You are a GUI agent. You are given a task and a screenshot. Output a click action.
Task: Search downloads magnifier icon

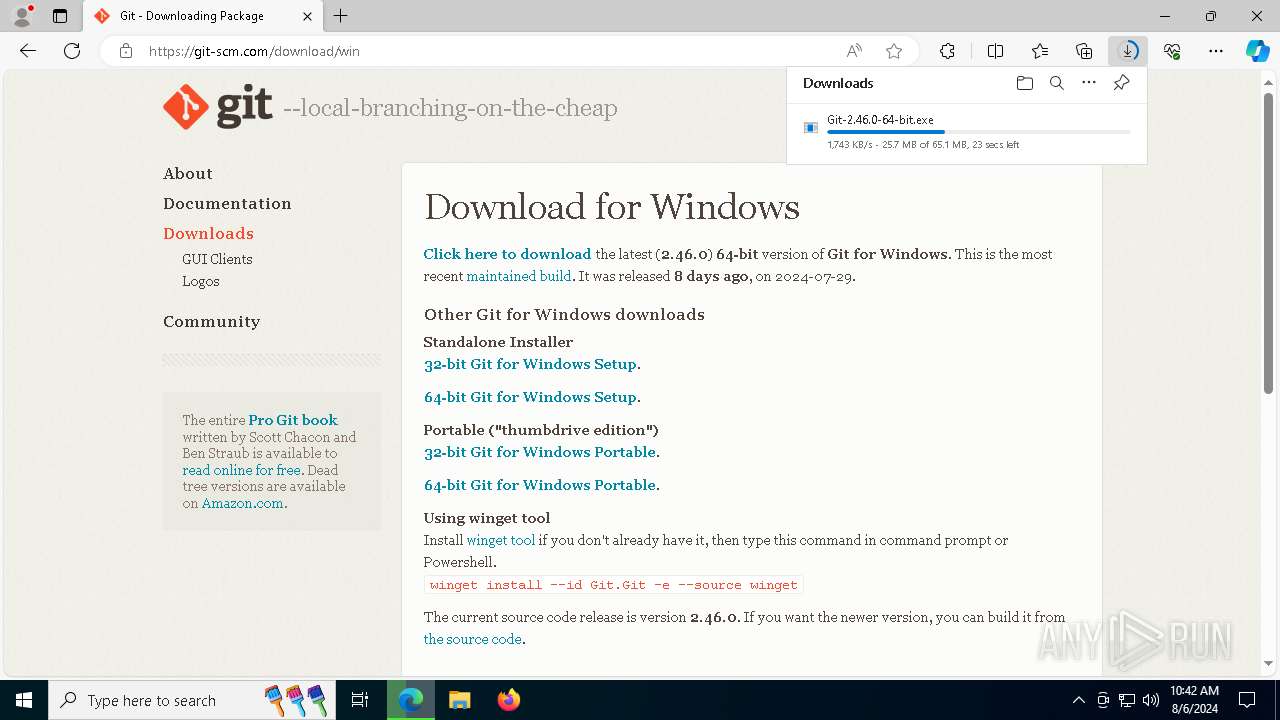pyautogui.click(x=1056, y=83)
